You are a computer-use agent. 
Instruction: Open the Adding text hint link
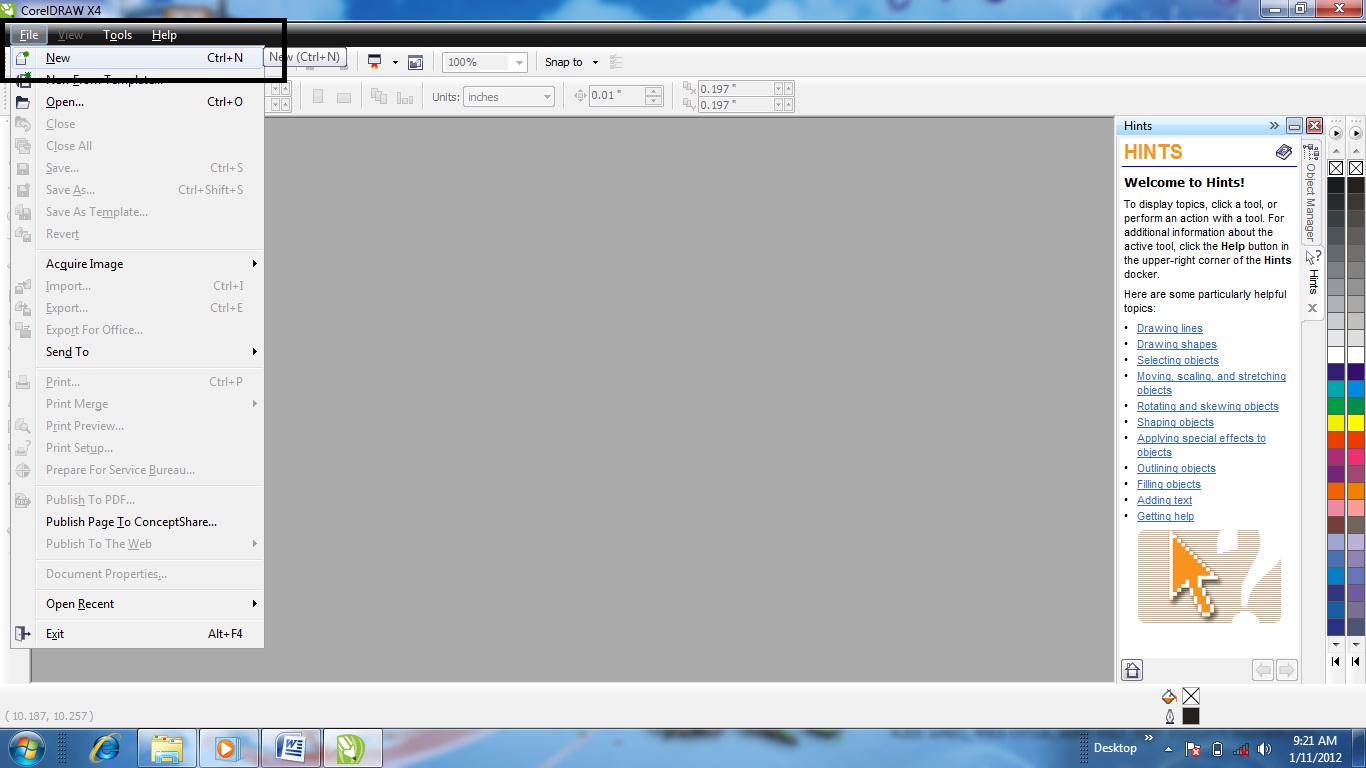(1165, 500)
